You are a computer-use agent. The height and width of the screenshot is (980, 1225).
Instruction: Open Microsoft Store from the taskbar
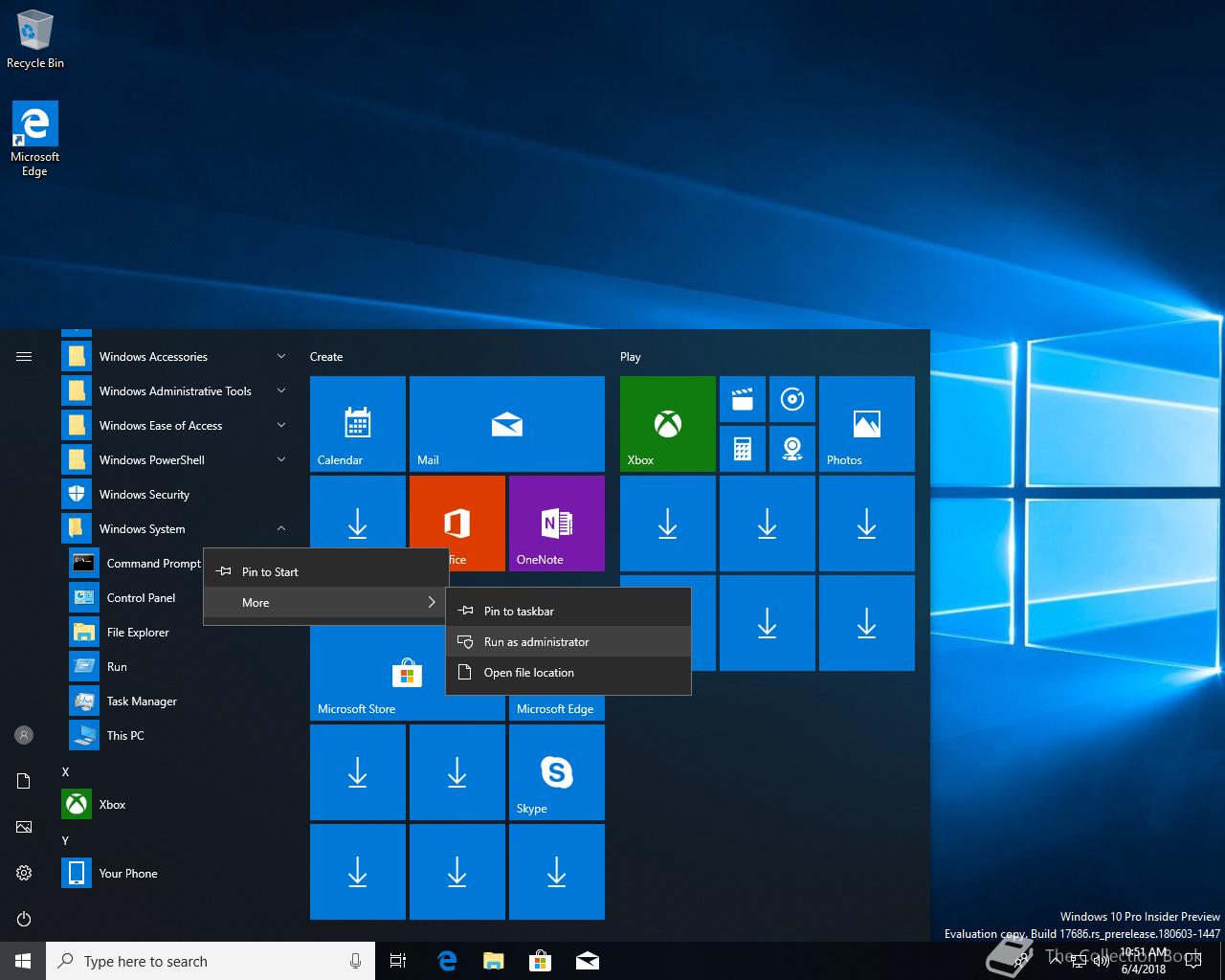coord(541,961)
